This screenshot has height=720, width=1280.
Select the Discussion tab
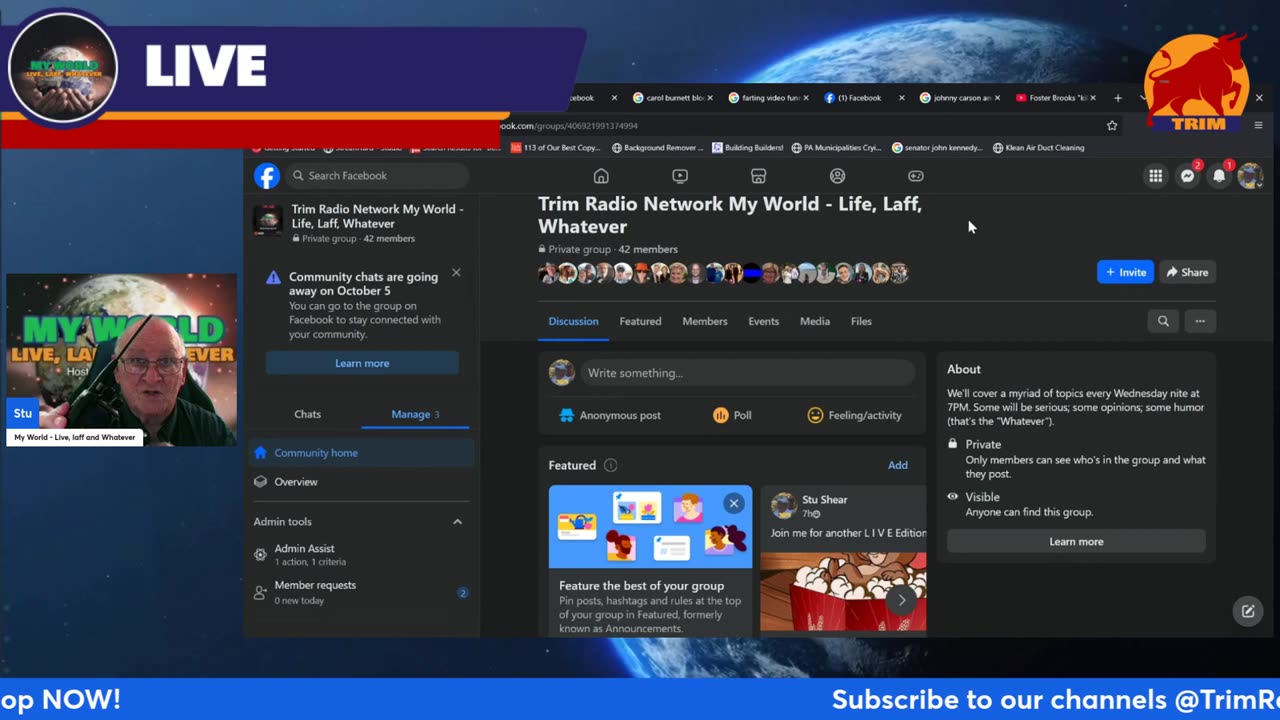(x=573, y=321)
